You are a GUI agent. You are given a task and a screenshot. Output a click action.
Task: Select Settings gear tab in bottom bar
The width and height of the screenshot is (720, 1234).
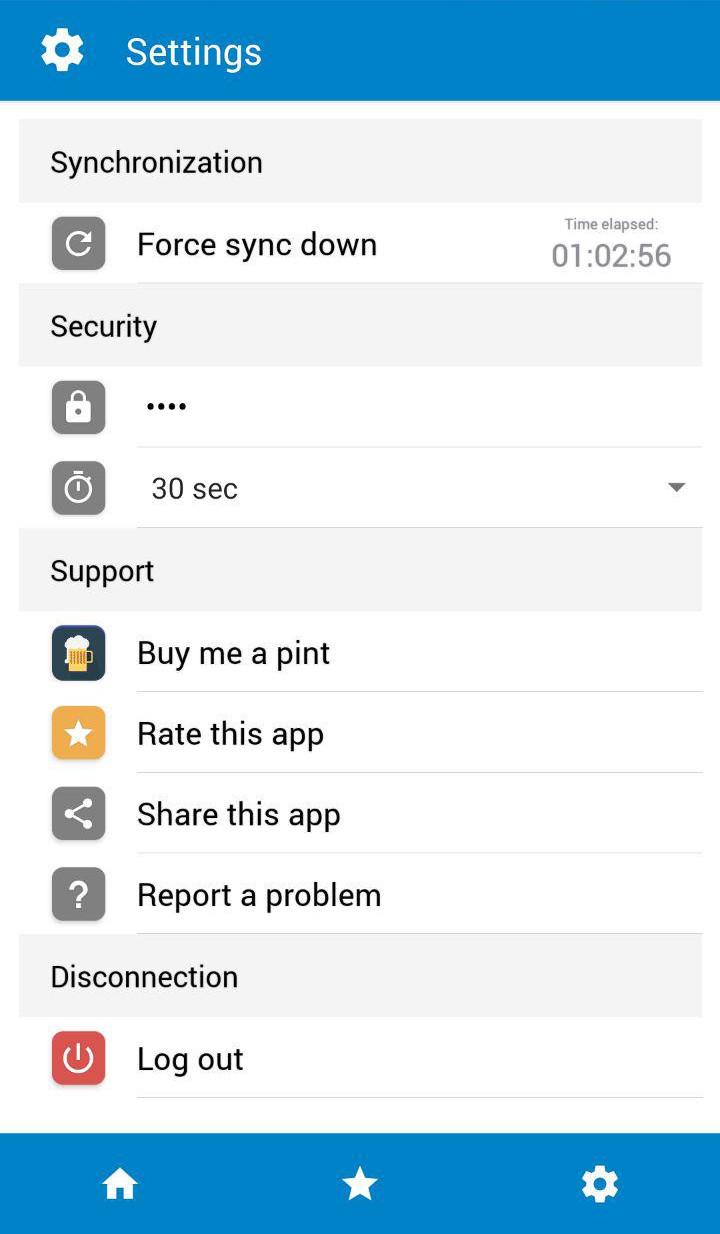coord(600,1184)
